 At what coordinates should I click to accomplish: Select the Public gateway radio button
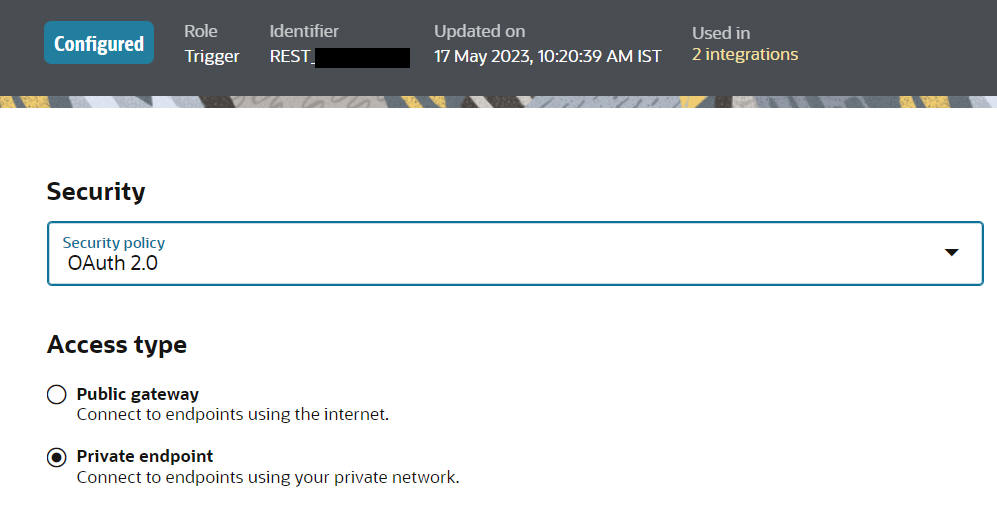(57, 394)
